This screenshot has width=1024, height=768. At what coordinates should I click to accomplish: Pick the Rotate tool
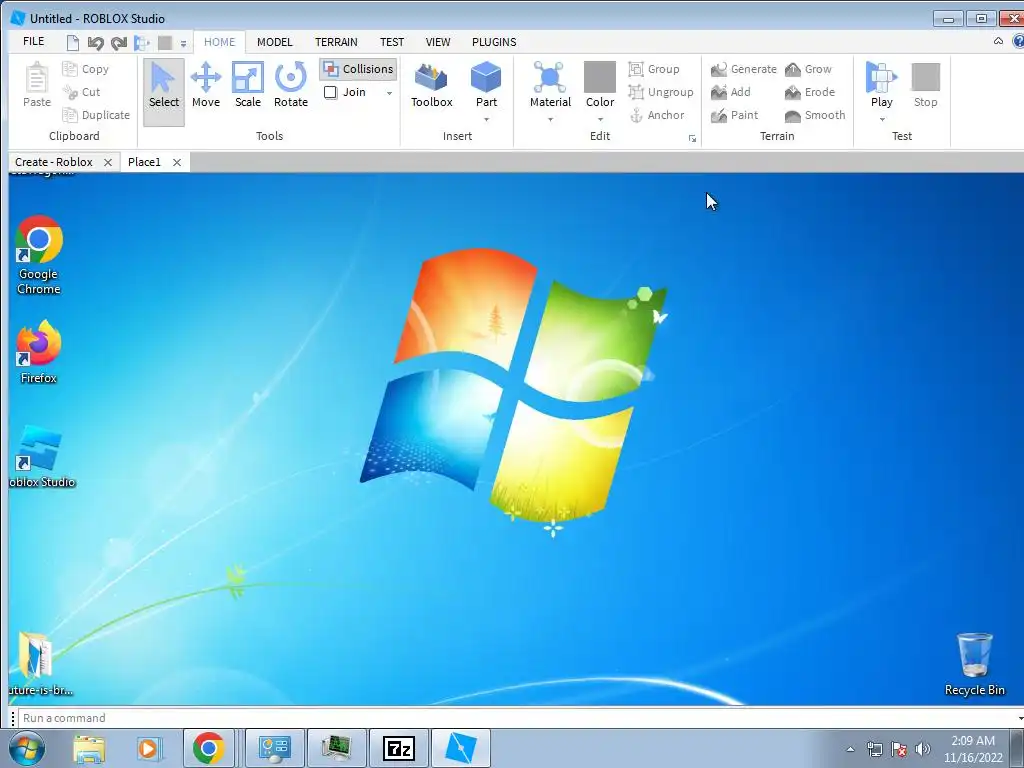(x=291, y=85)
